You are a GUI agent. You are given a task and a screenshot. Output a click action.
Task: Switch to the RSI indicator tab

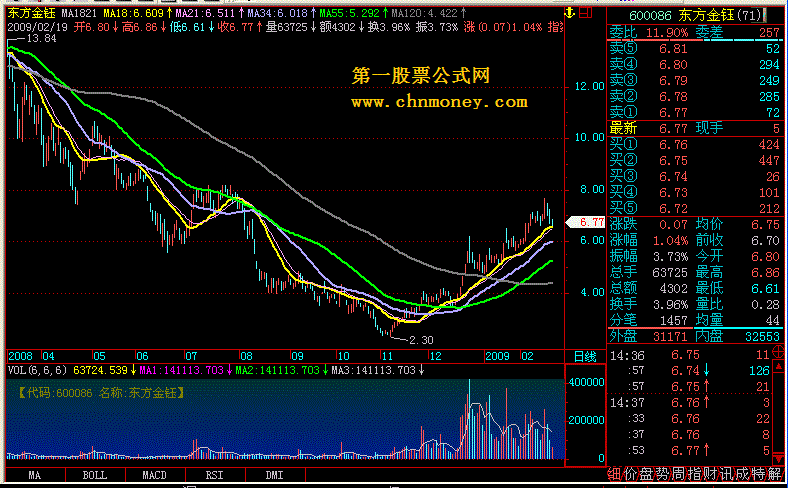(215, 475)
